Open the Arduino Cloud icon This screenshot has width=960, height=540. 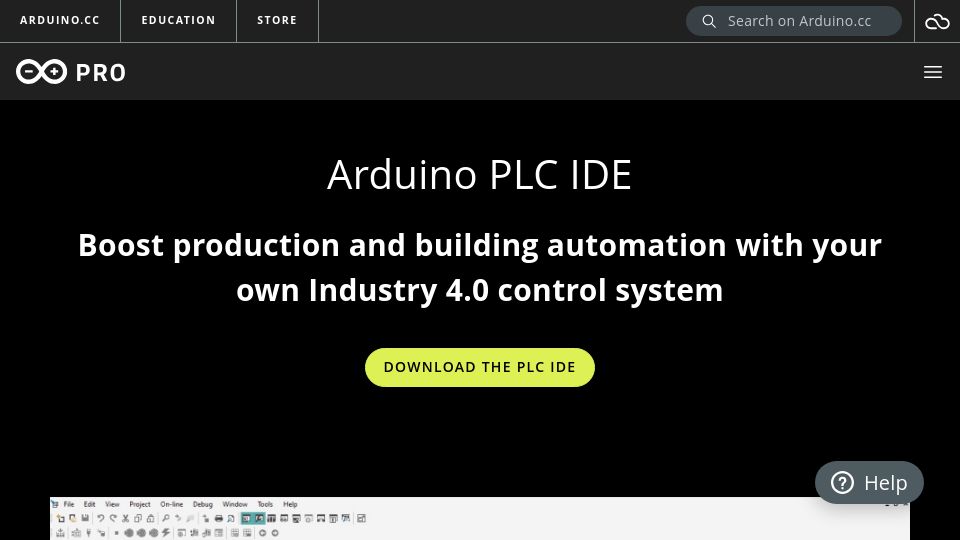click(937, 21)
